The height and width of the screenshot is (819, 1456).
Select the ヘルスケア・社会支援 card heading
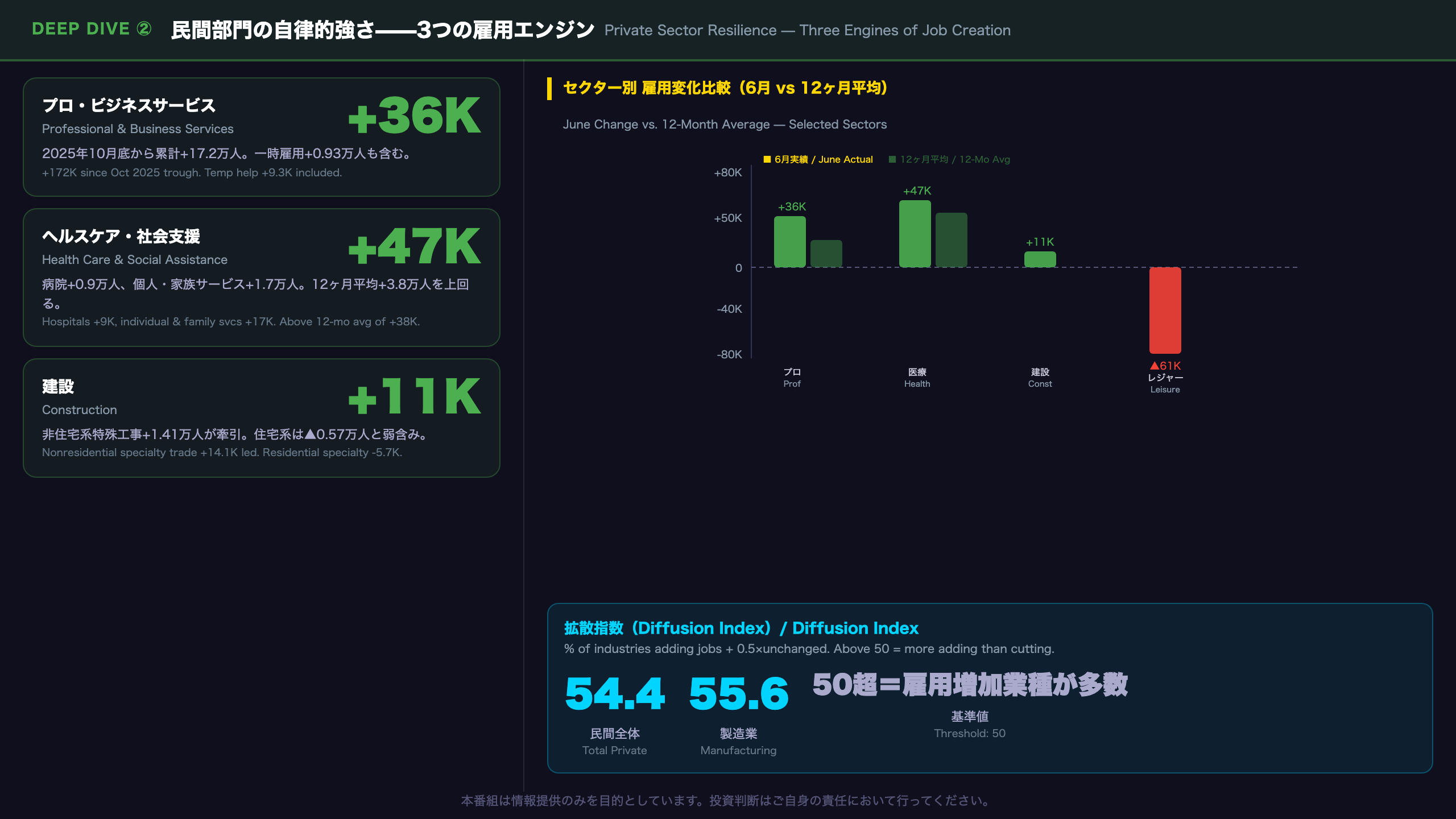(121, 236)
